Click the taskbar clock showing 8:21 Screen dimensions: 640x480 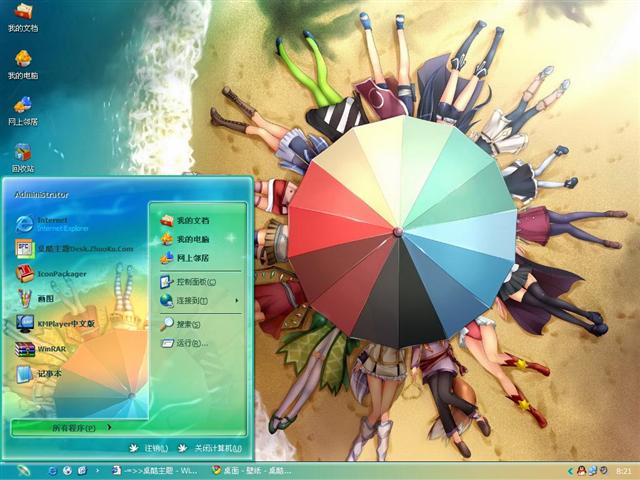[x=623, y=471]
